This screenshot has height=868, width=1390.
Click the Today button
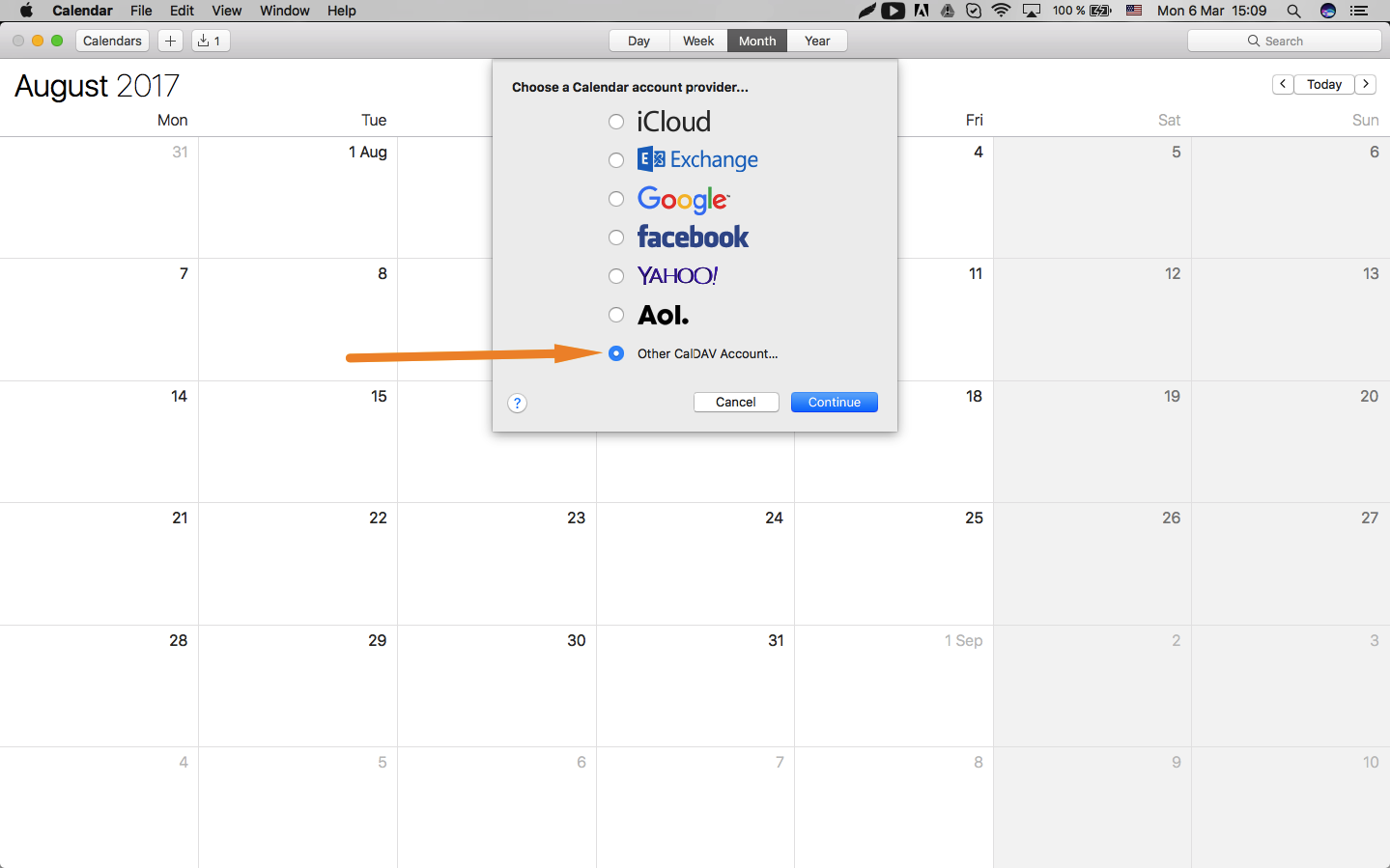pyautogui.click(x=1324, y=84)
